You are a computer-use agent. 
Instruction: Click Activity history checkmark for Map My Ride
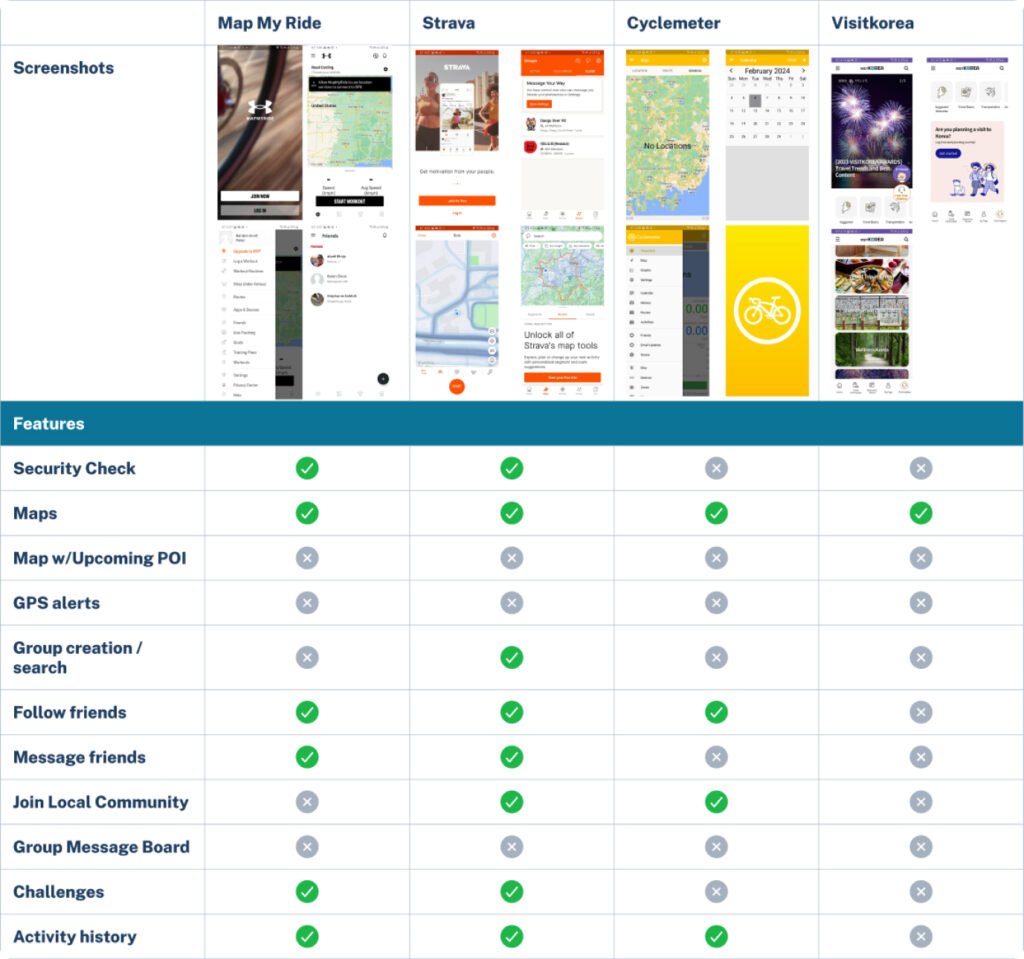click(307, 936)
